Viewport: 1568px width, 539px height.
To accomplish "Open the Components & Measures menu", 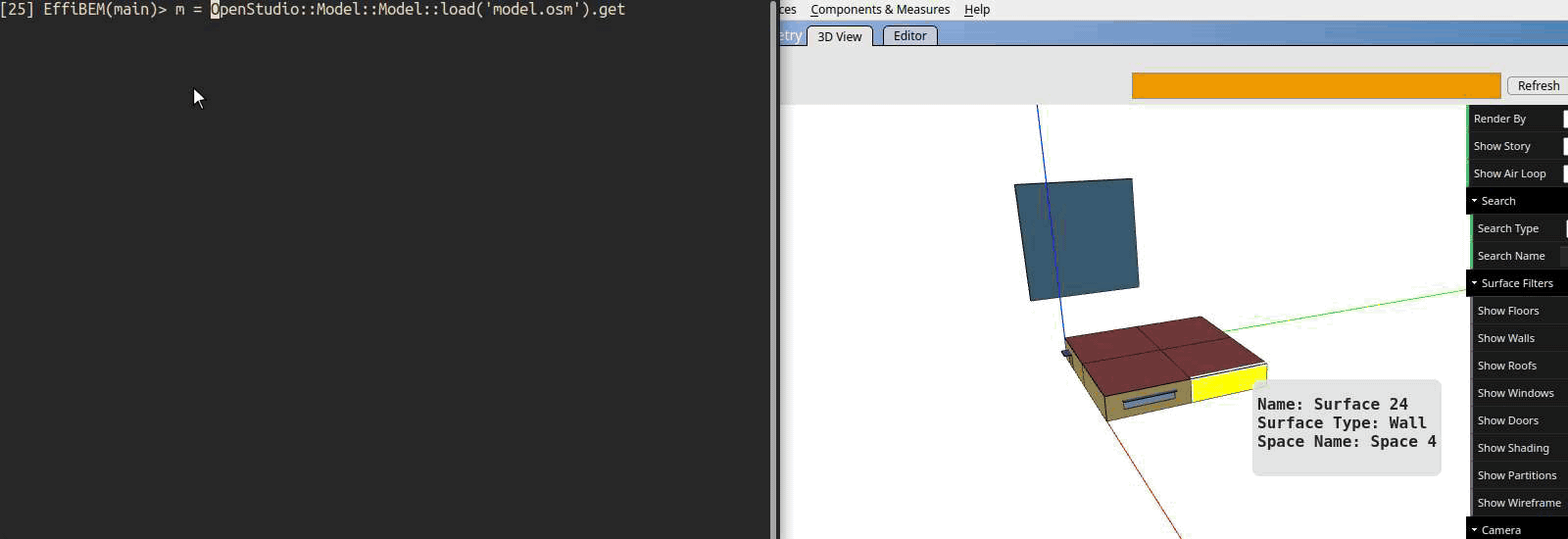I will [880, 10].
